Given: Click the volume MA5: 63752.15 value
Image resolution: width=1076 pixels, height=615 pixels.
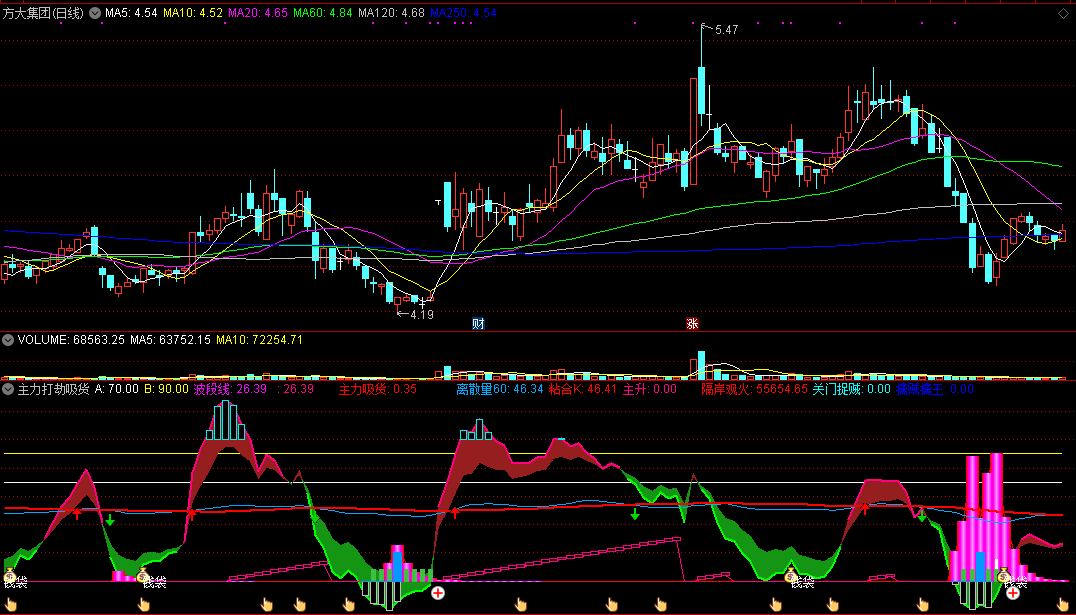Looking at the screenshot, I should tap(171, 340).
